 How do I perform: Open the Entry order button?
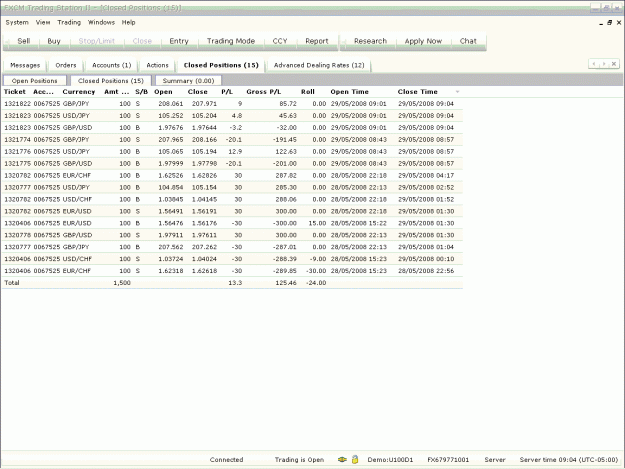pos(179,41)
